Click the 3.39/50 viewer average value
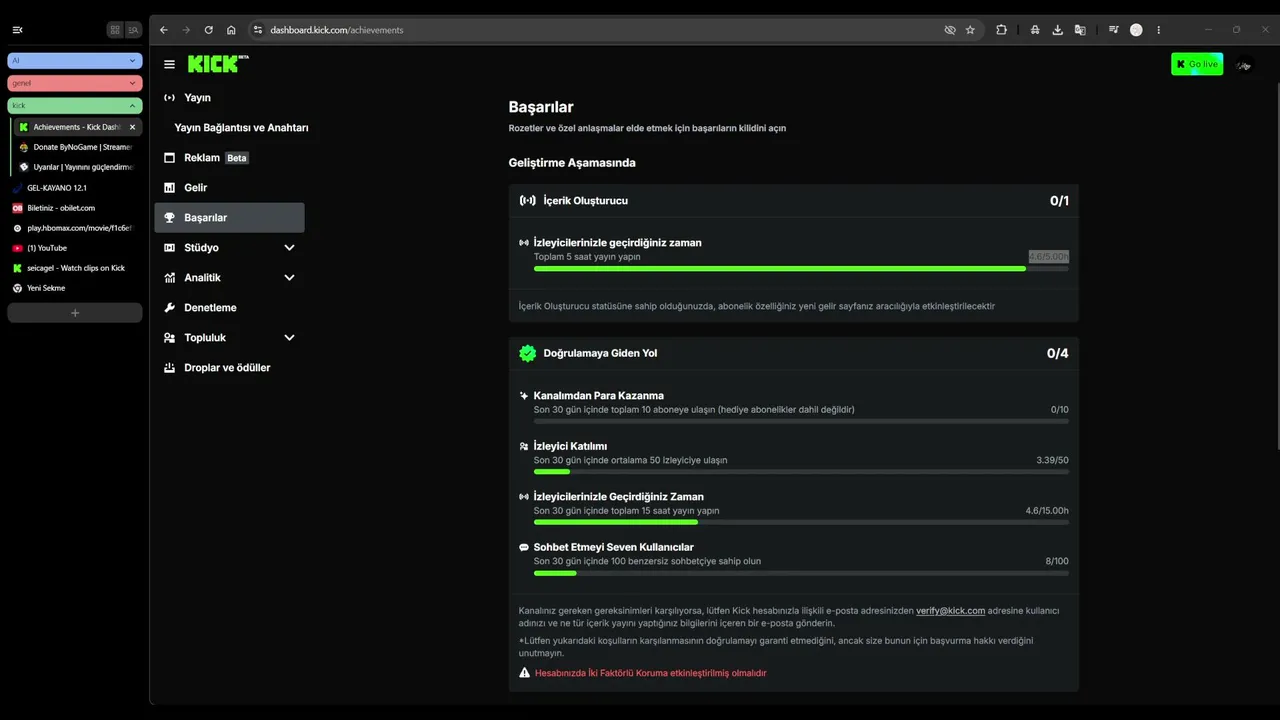 (1052, 460)
